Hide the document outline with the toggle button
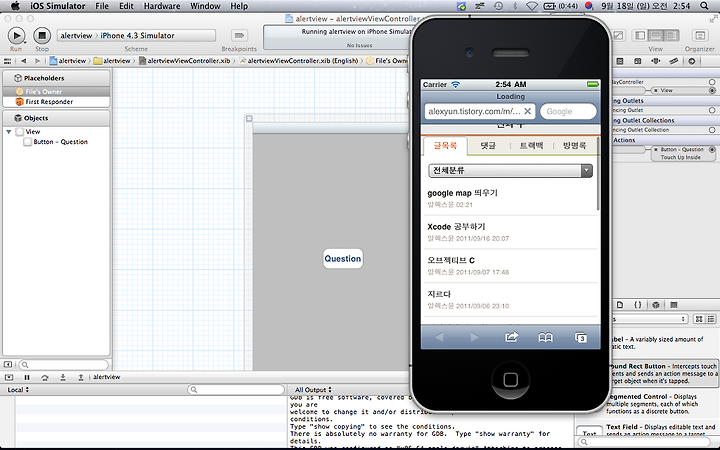The width and height of the screenshot is (720, 450). tap(8, 365)
